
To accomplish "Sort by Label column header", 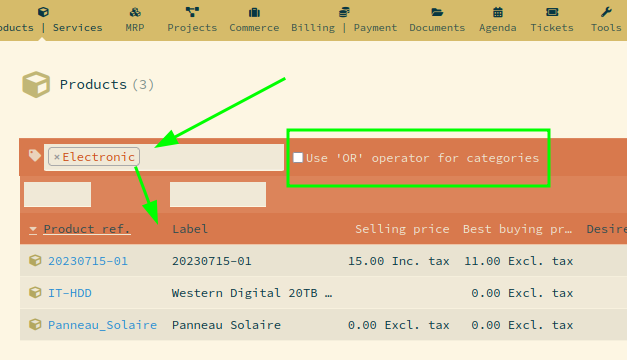I will 190,229.
